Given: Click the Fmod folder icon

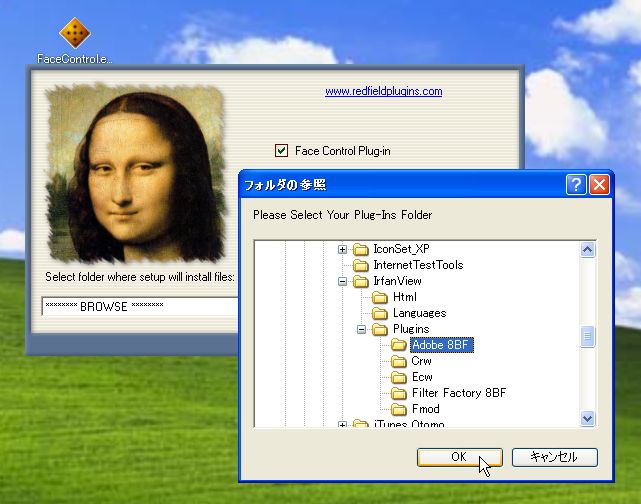Looking at the screenshot, I should (399, 409).
